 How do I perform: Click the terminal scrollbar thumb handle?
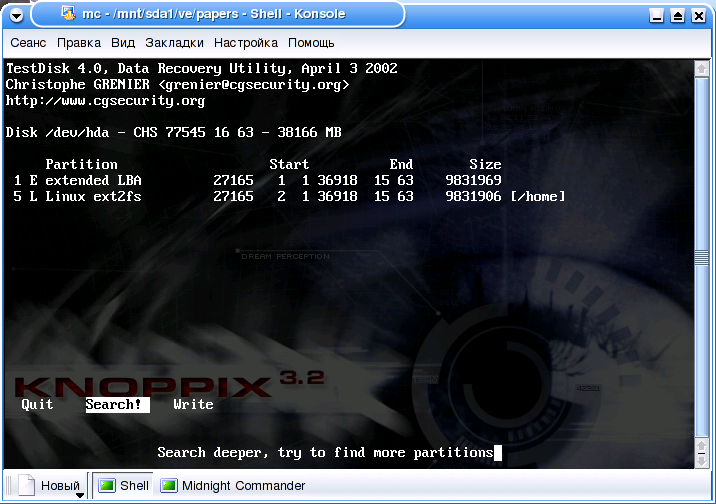701,258
